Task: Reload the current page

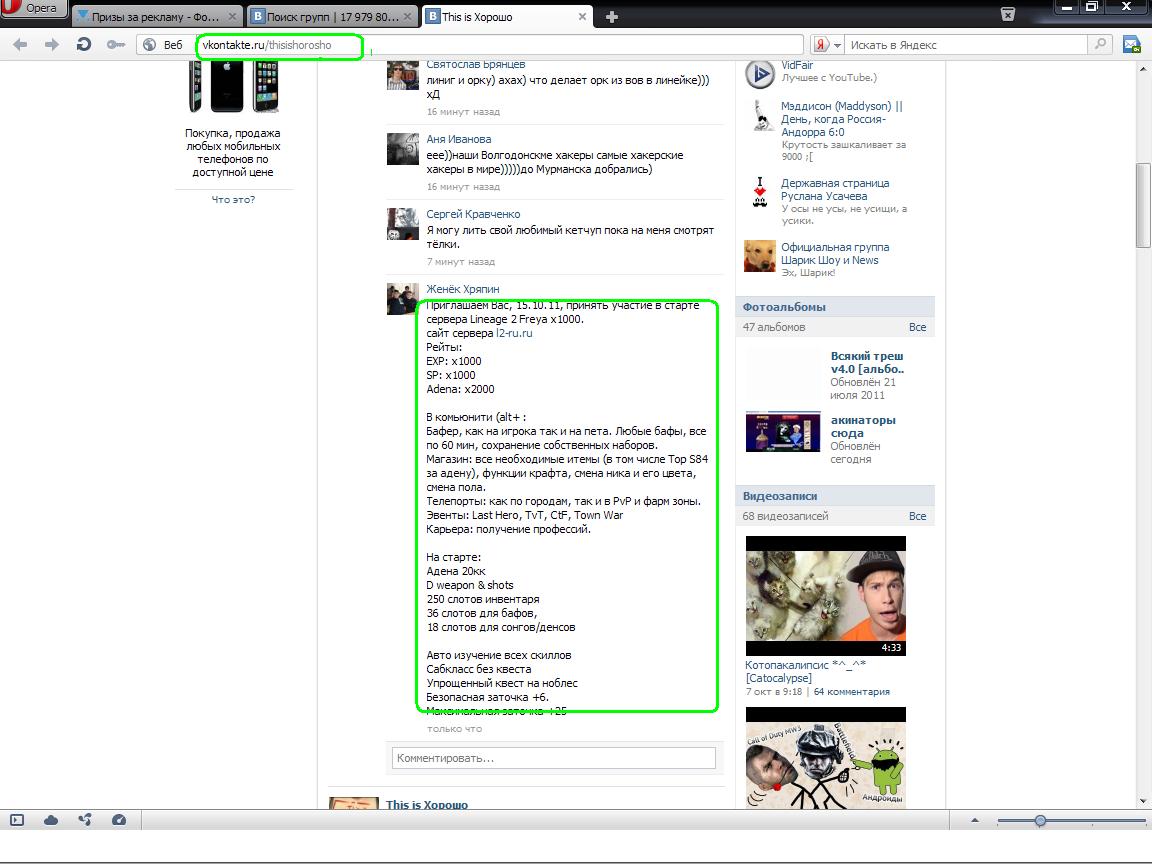Action: tap(84, 45)
